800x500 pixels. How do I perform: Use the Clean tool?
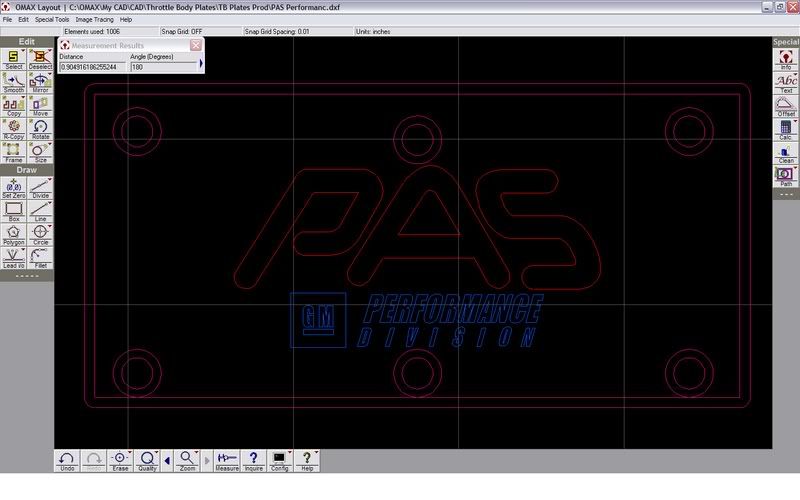coord(786,152)
